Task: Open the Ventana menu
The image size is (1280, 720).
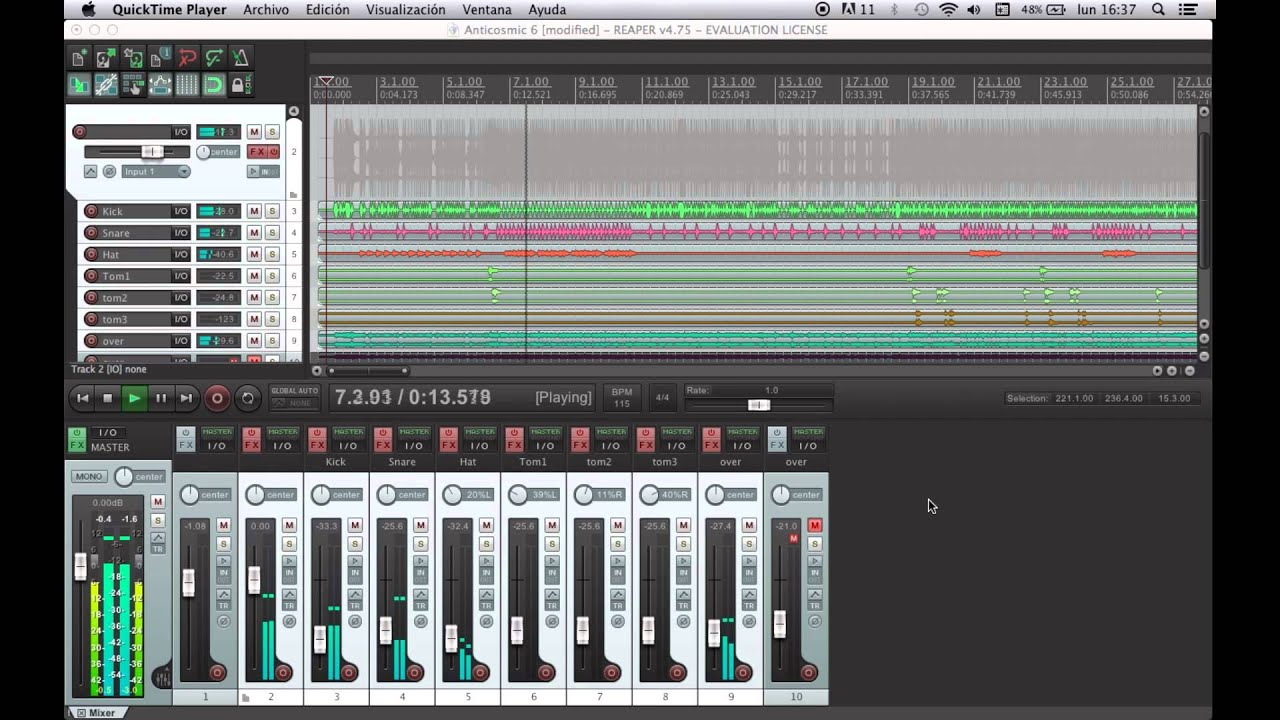Action: [x=487, y=9]
